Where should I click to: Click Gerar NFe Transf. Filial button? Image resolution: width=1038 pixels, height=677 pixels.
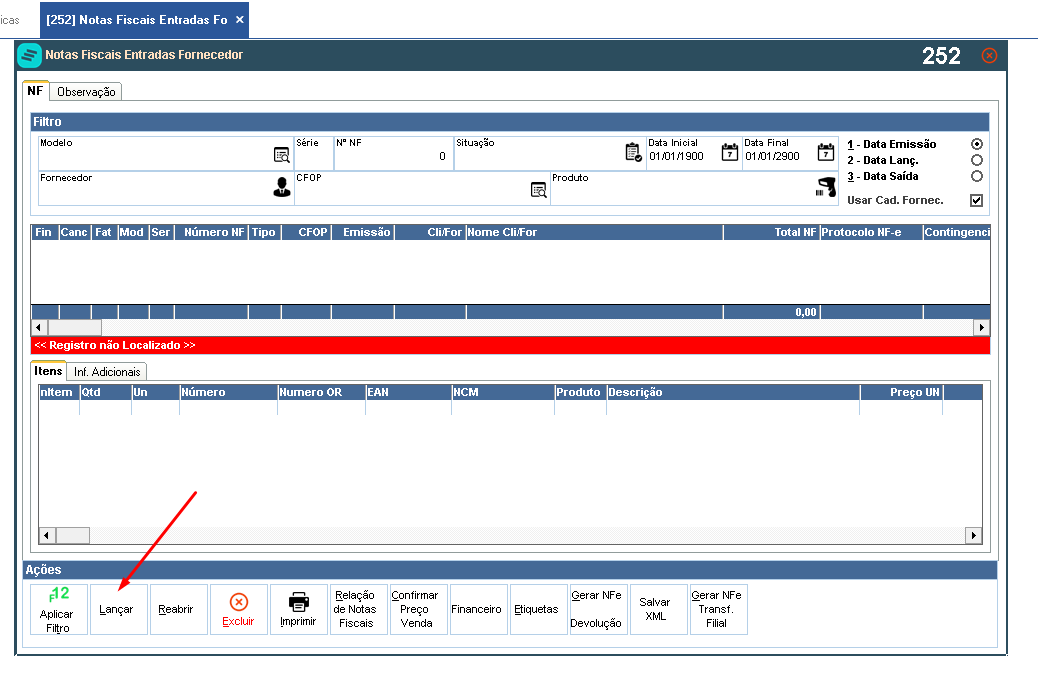[718, 609]
